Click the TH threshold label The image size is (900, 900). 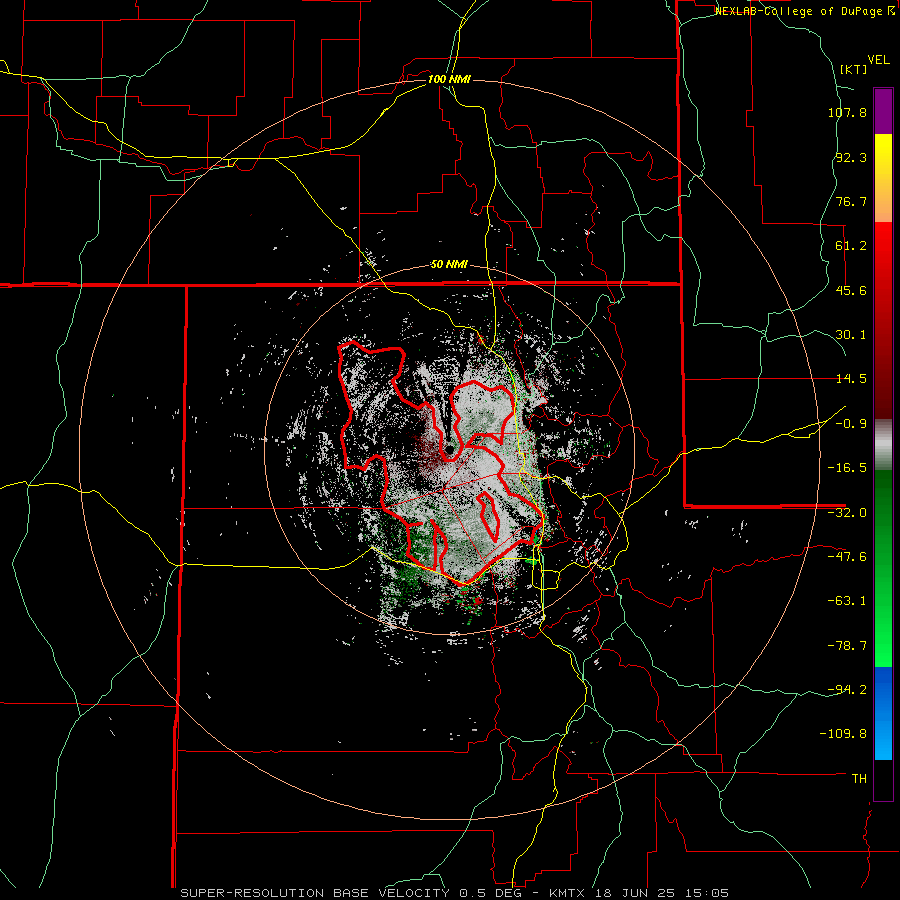tap(859, 778)
